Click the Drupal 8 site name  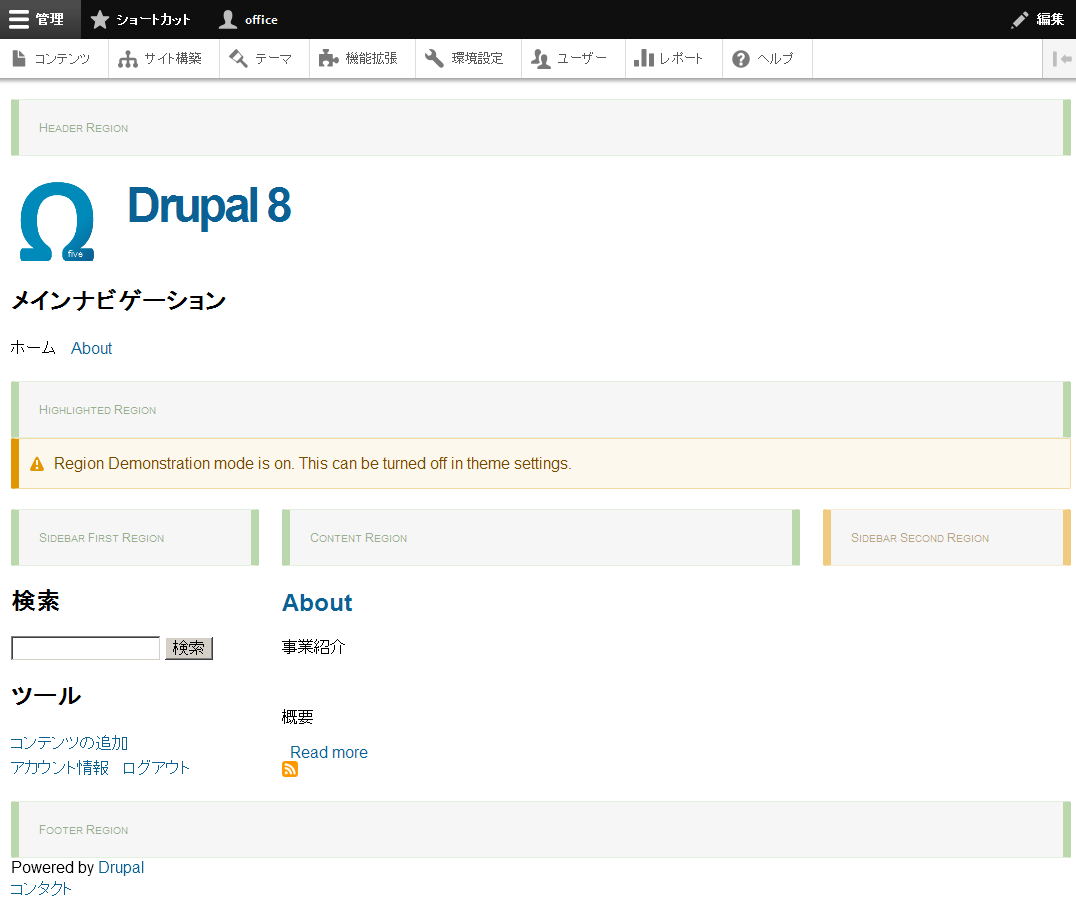209,205
